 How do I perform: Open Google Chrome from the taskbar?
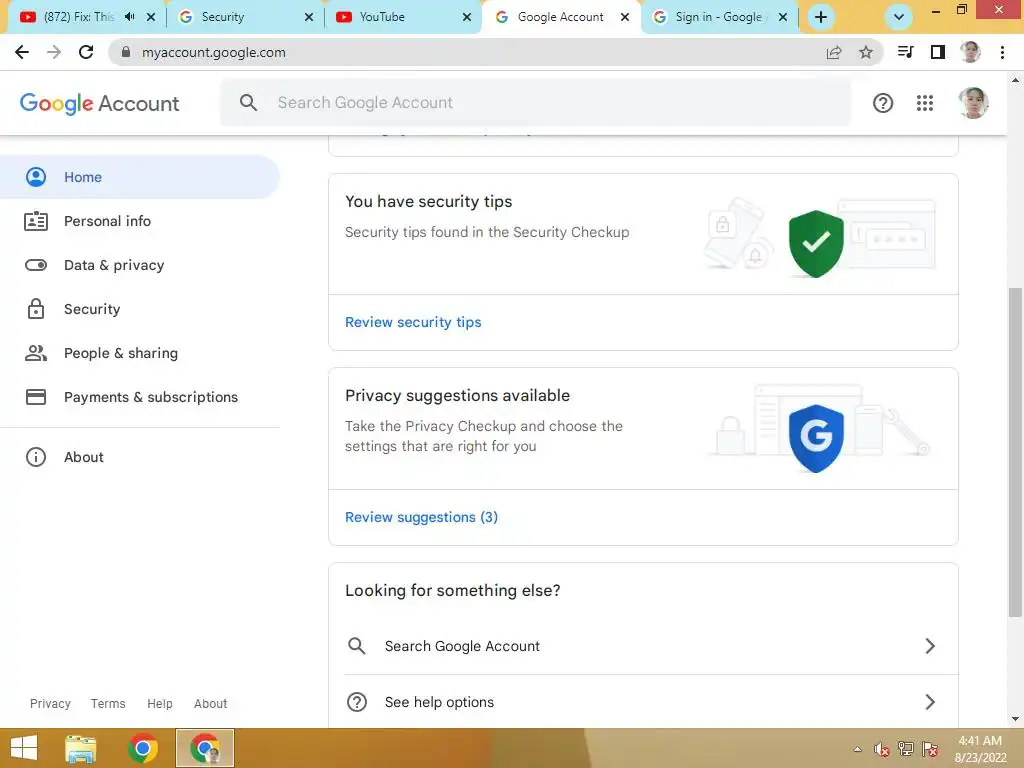pyautogui.click(x=142, y=748)
